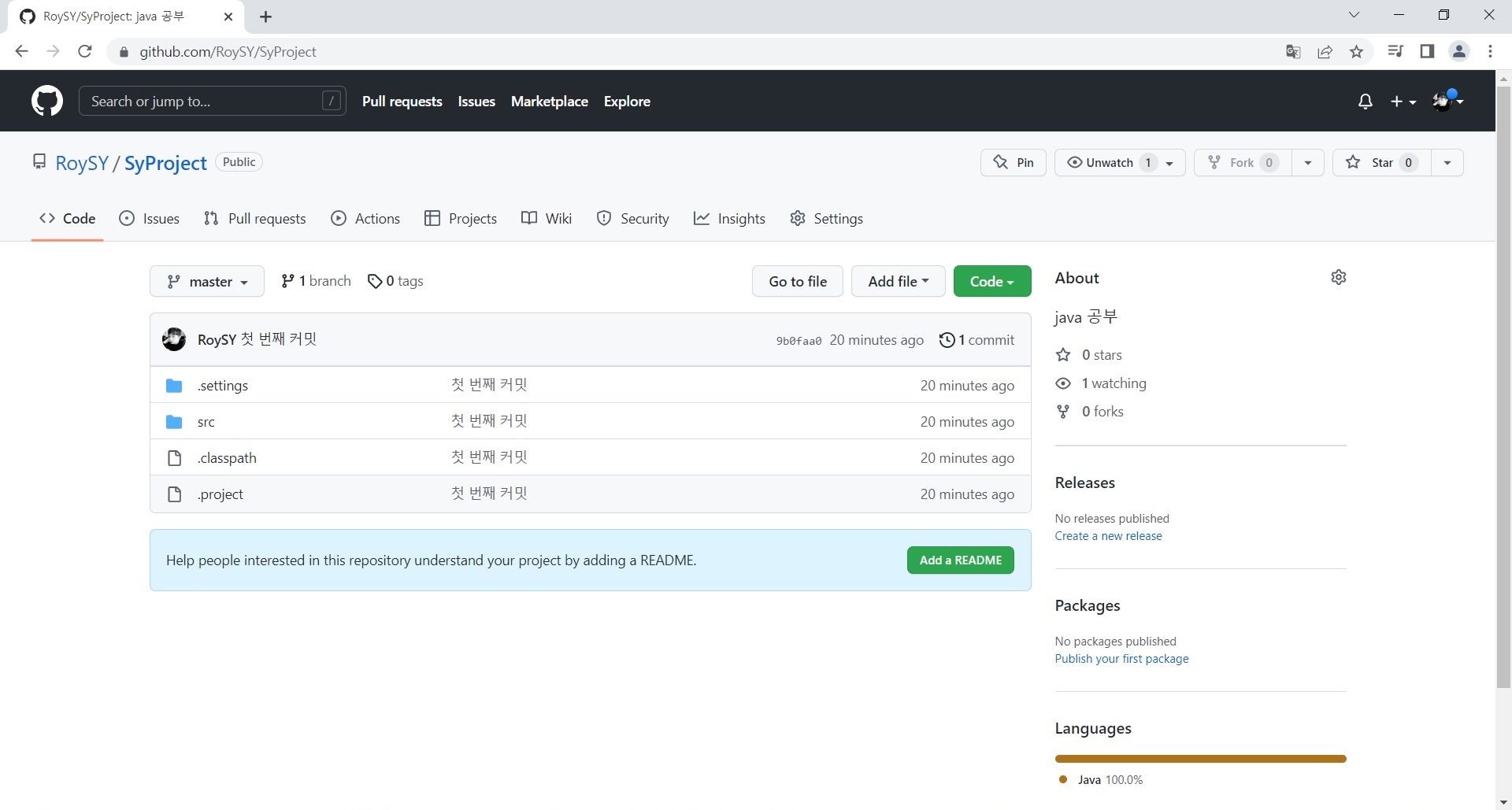Open a new browser tab
This screenshot has width=1512, height=810.
[266, 17]
